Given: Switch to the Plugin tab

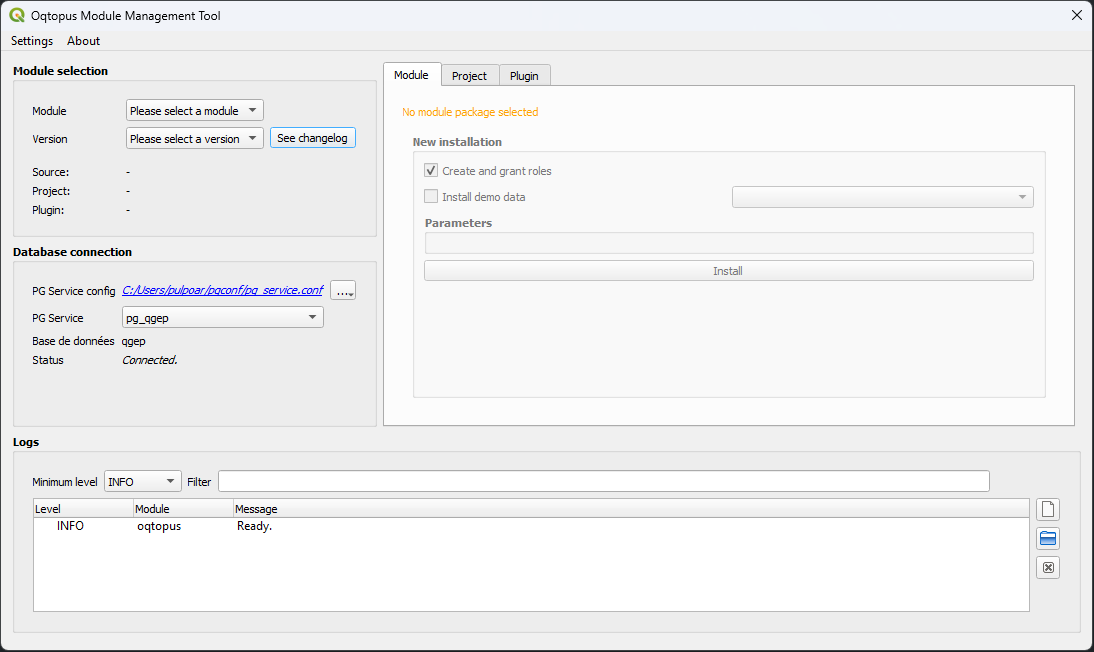Looking at the screenshot, I should pyautogui.click(x=524, y=76).
